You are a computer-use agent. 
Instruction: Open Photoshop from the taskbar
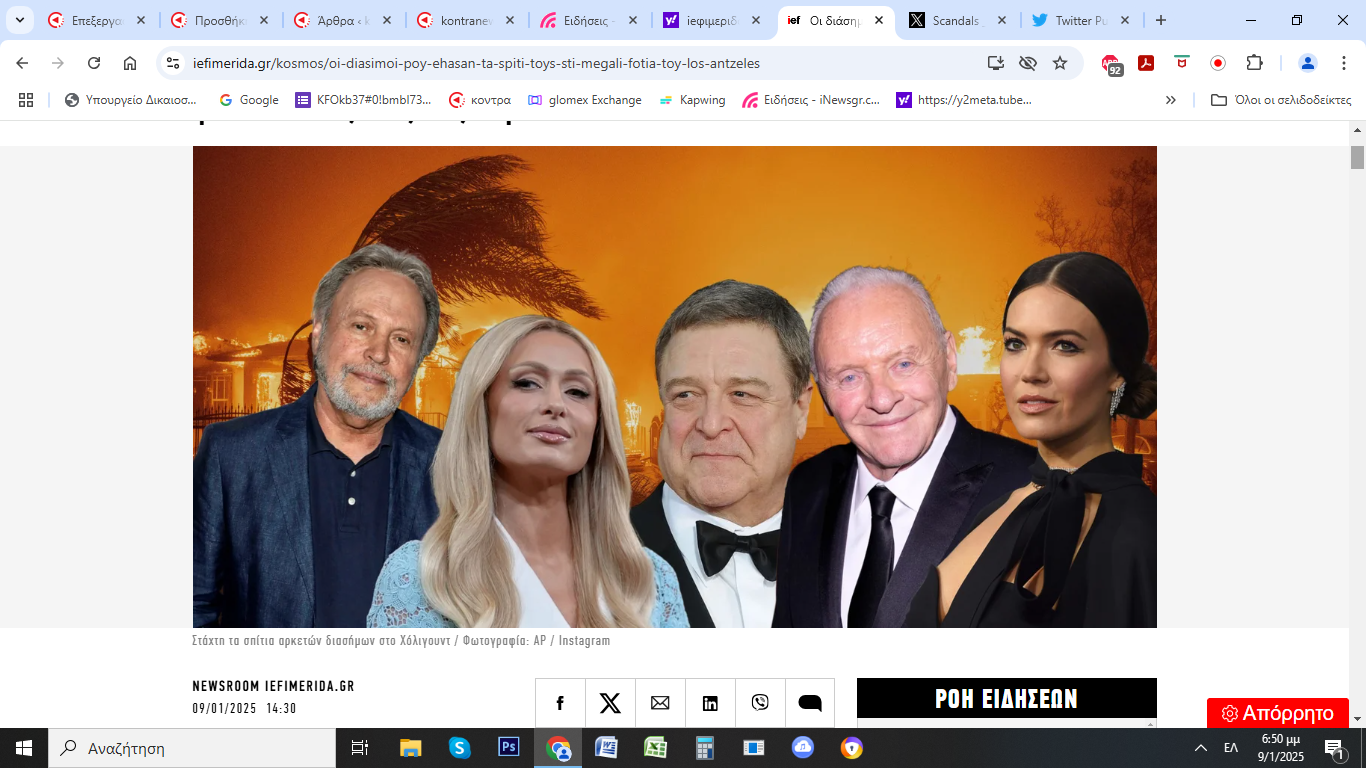(509, 747)
